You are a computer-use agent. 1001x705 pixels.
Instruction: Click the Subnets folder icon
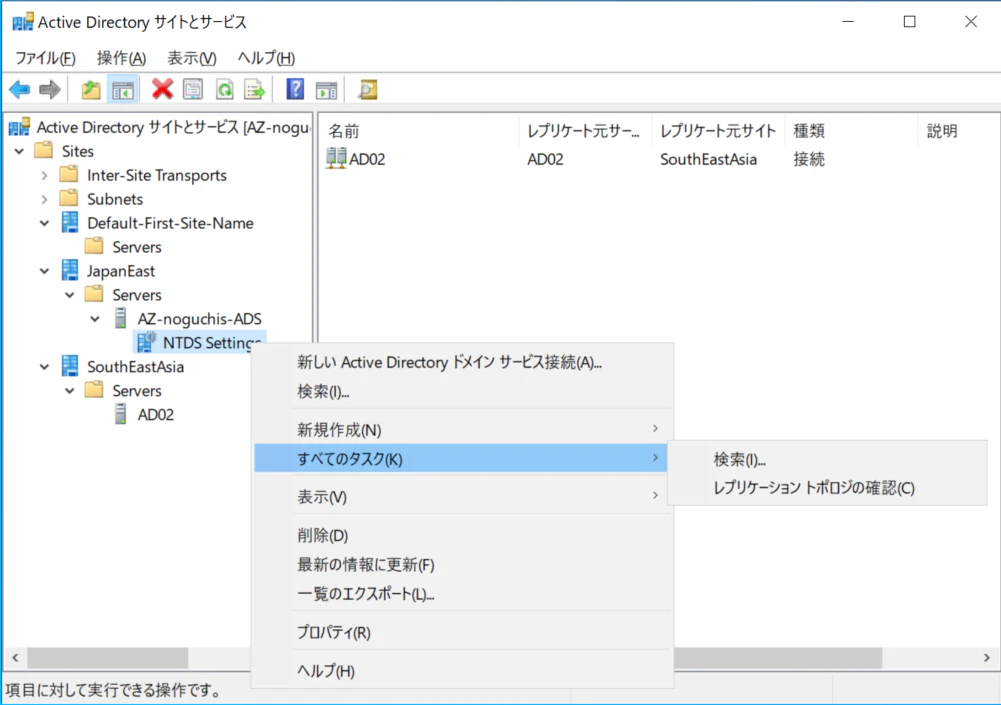pyautogui.click(x=69, y=199)
